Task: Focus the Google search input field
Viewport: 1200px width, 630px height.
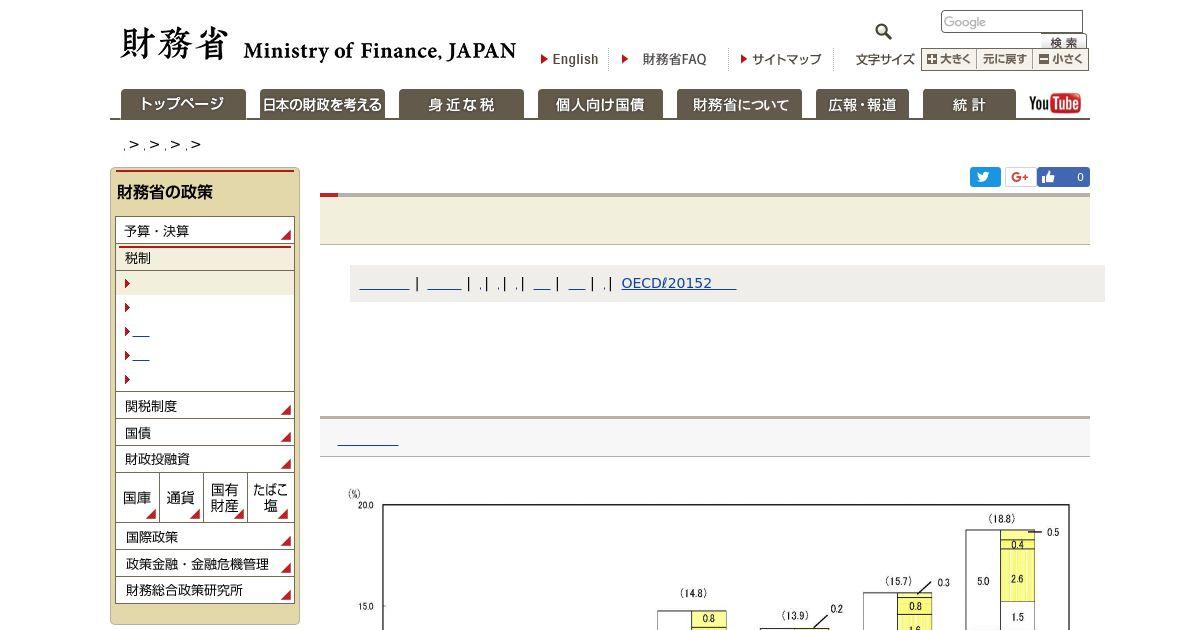Action: (1012, 22)
